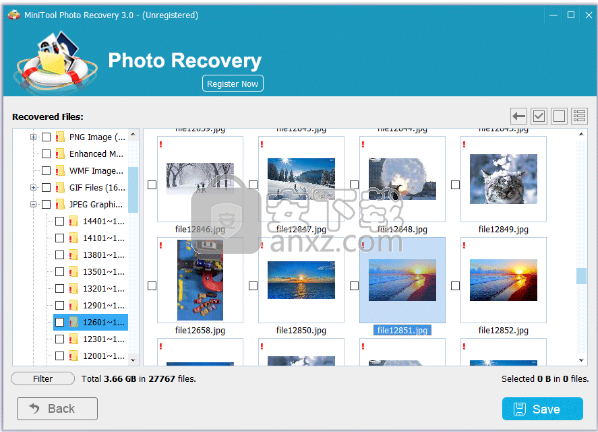Click the tree panel scrollbar thumb

(133, 190)
